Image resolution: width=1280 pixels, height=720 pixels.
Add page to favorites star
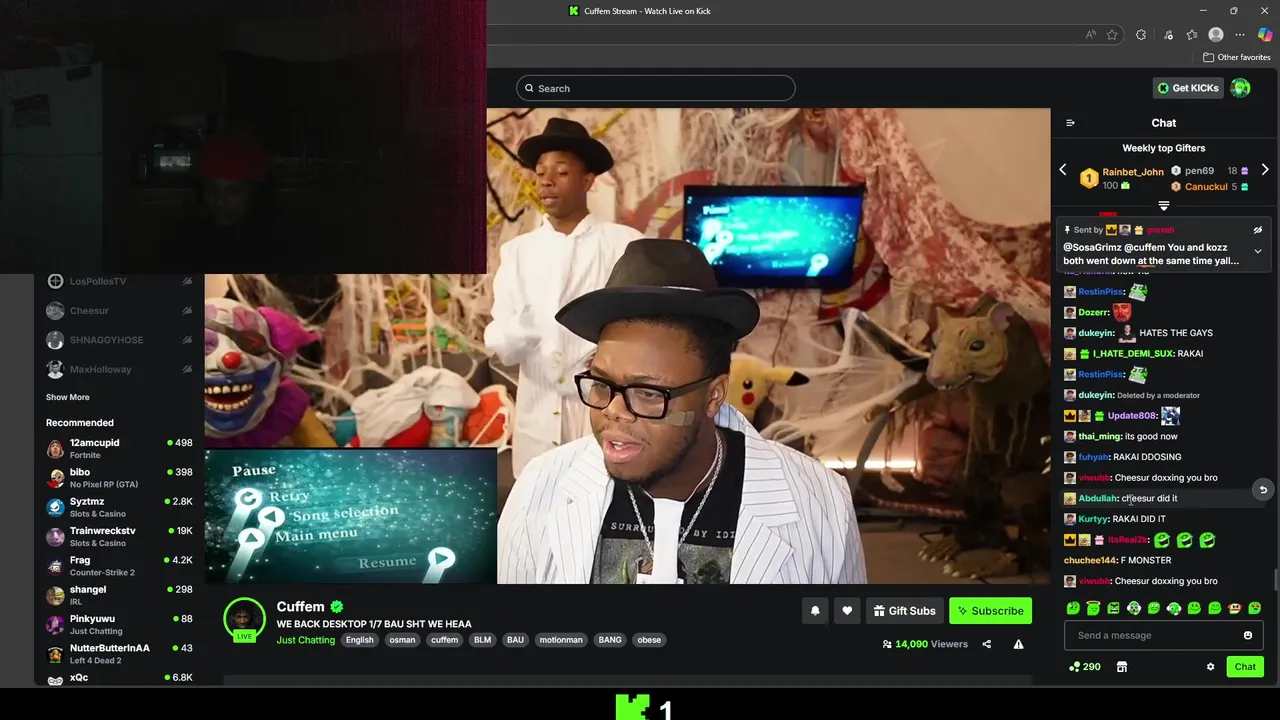click(x=1112, y=35)
